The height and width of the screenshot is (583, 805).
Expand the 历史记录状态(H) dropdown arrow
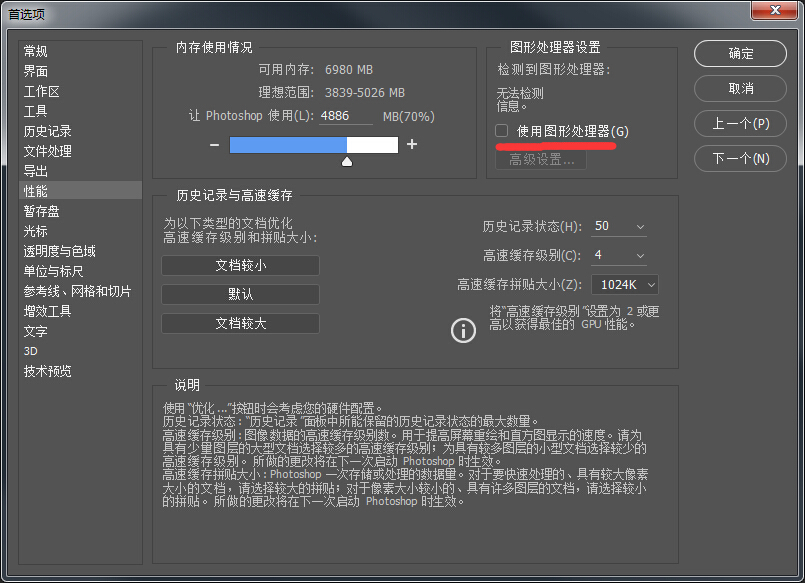coord(640,227)
